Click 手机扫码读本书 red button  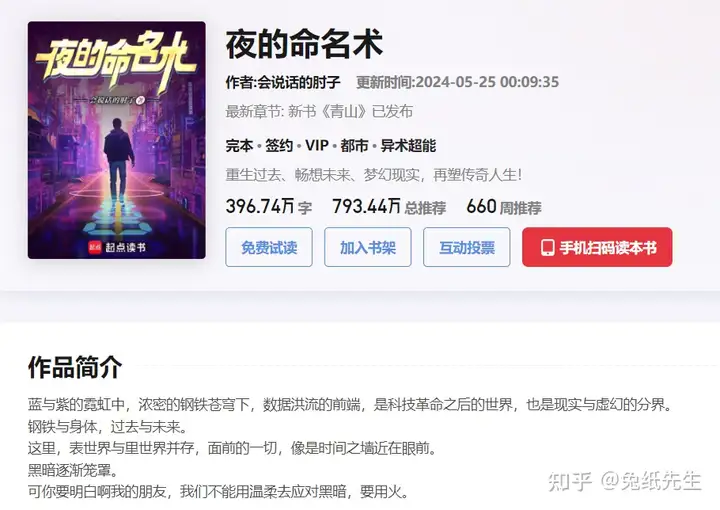coord(597,247)
